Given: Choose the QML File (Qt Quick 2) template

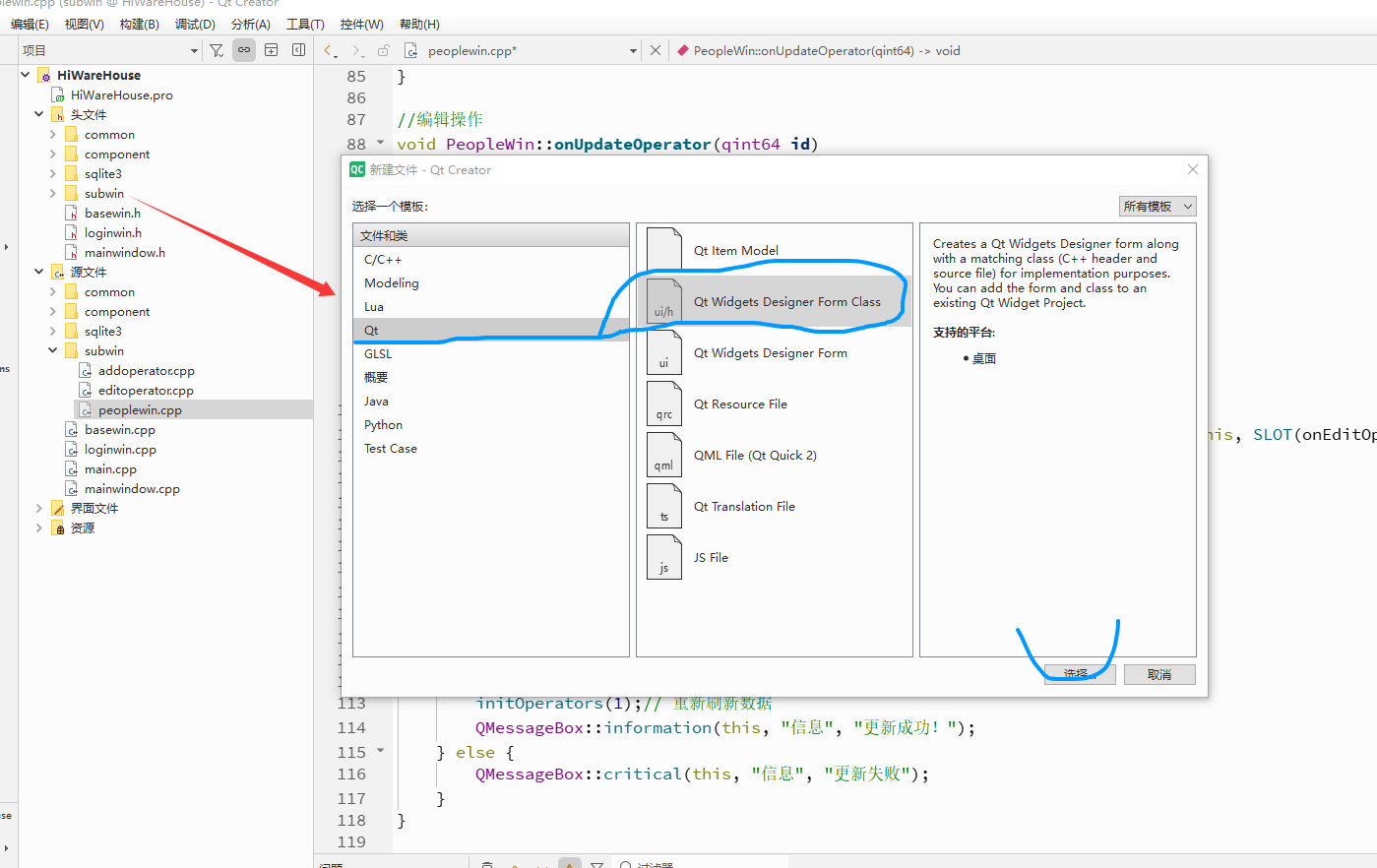Looking at the screenshot, I should coord(774,455).
